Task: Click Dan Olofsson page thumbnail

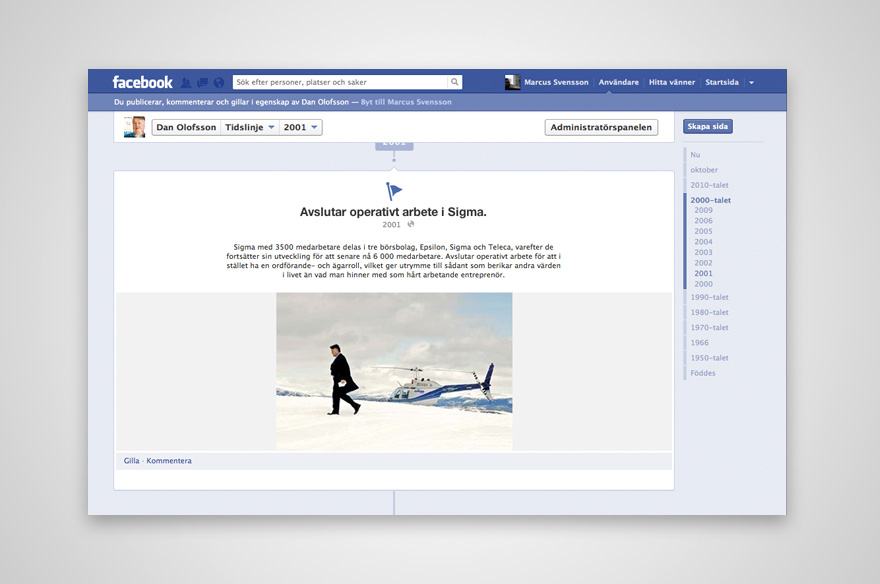Action: 135,127
